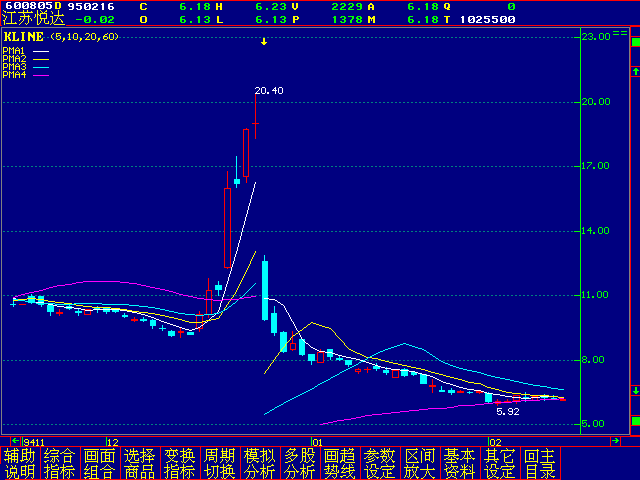Click the 模拟分析 simulation analysis button
The width and height of the screenshot is (640, 480).
point(260,463)
